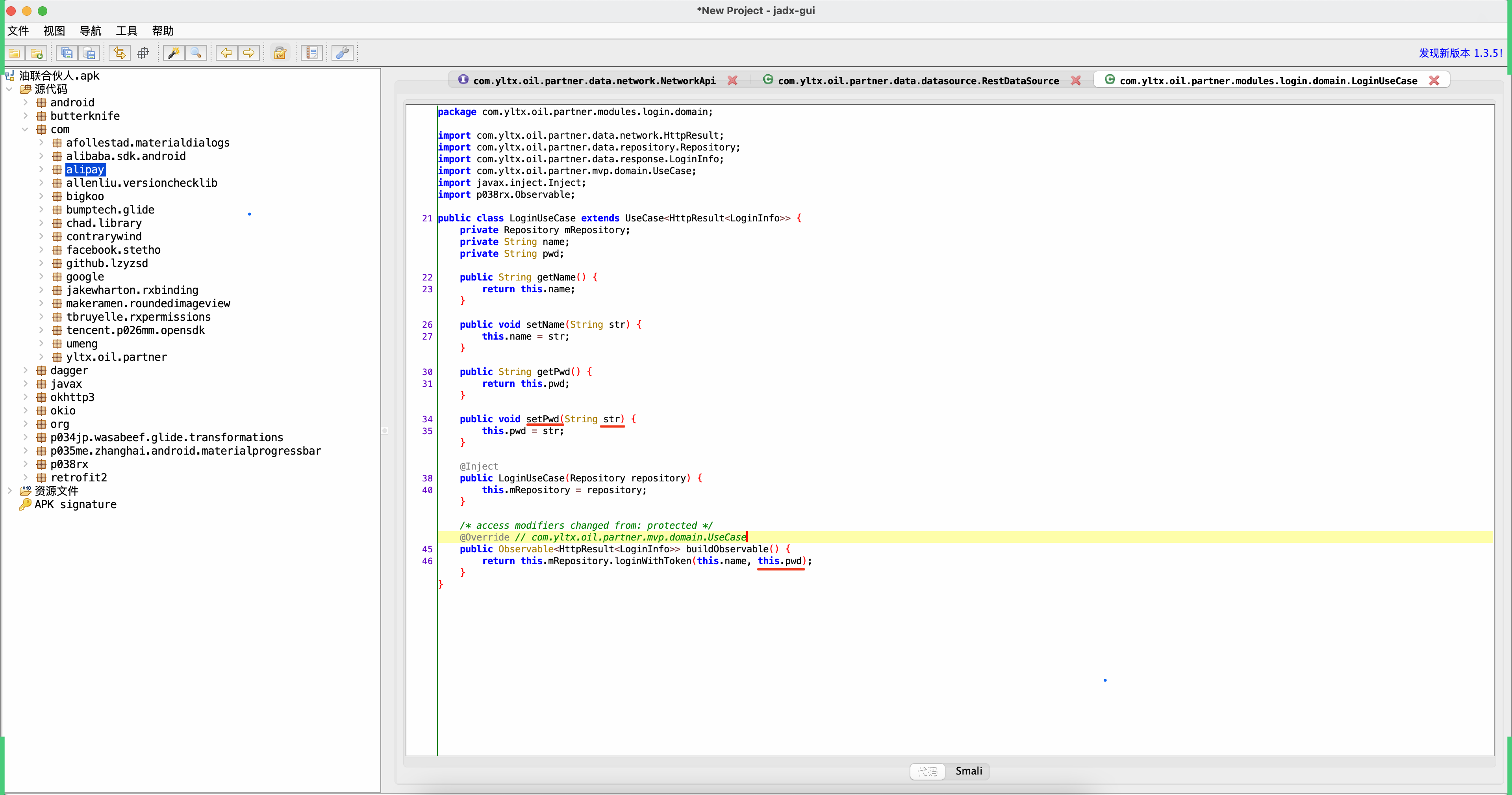Navigate back using the left arrow icon
Viewport: 1512px width, 795px height.
coord(226,53)
